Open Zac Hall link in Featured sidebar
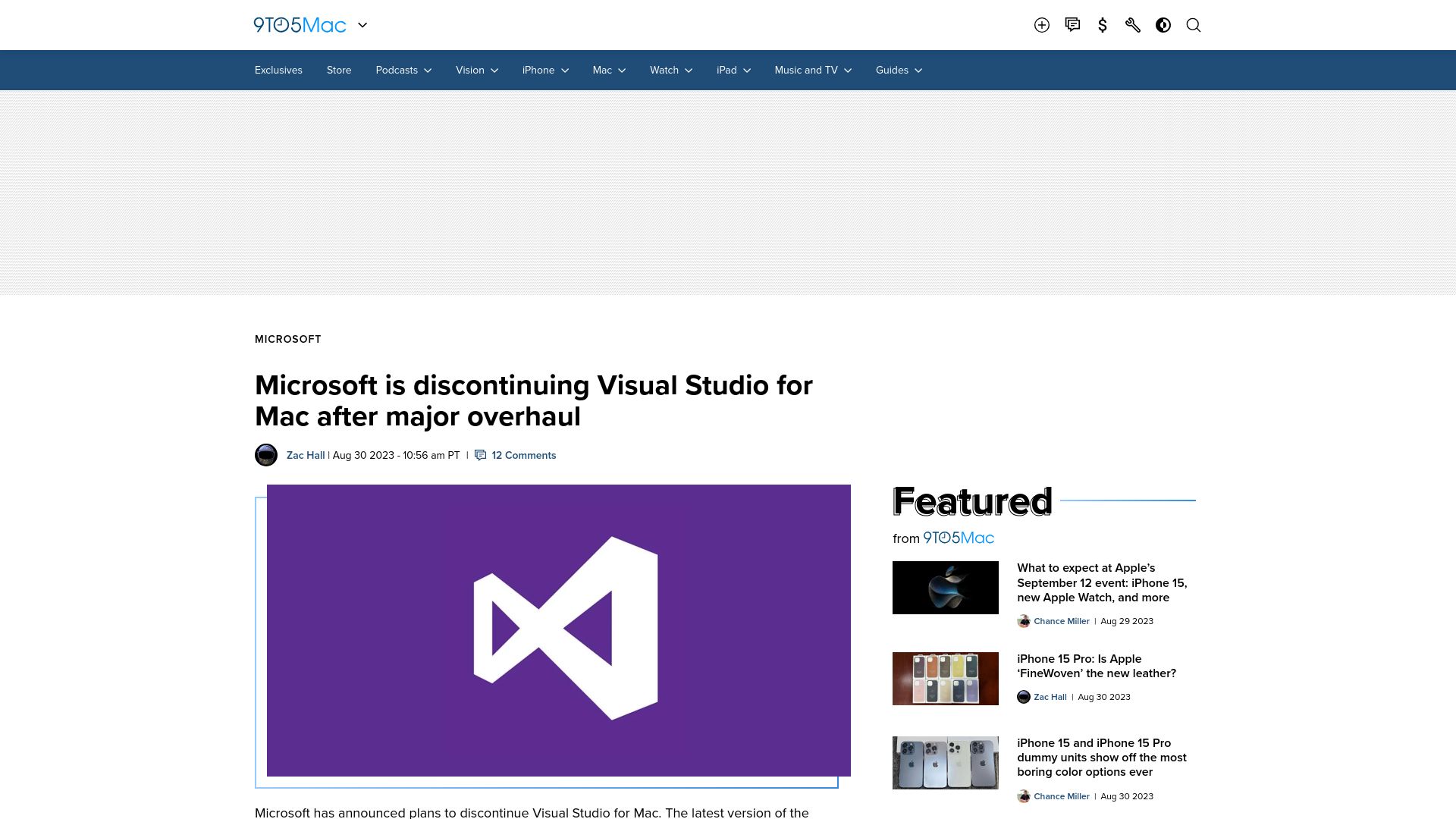 coord(1050,697)
